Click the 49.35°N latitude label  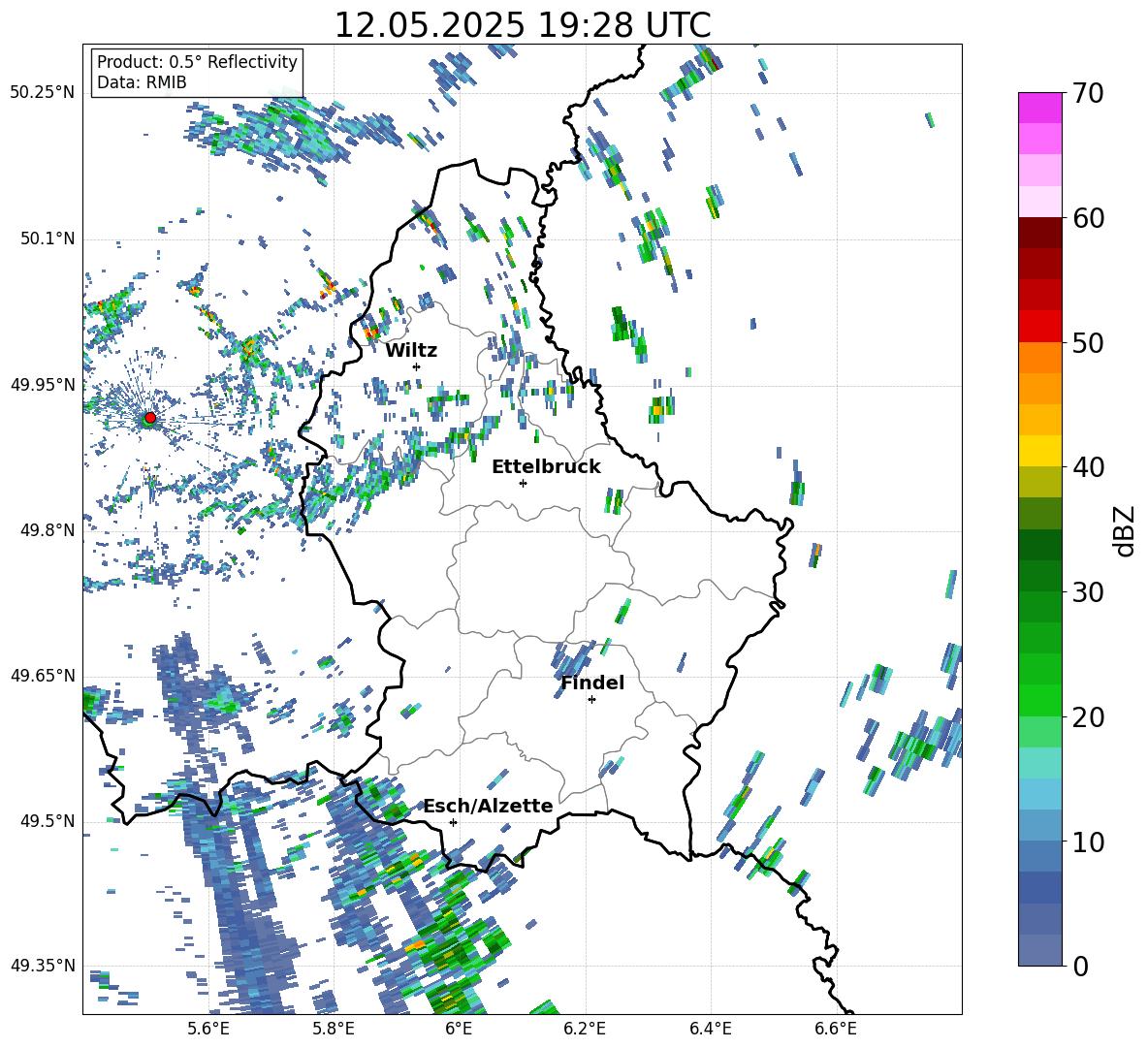(43, 966)
